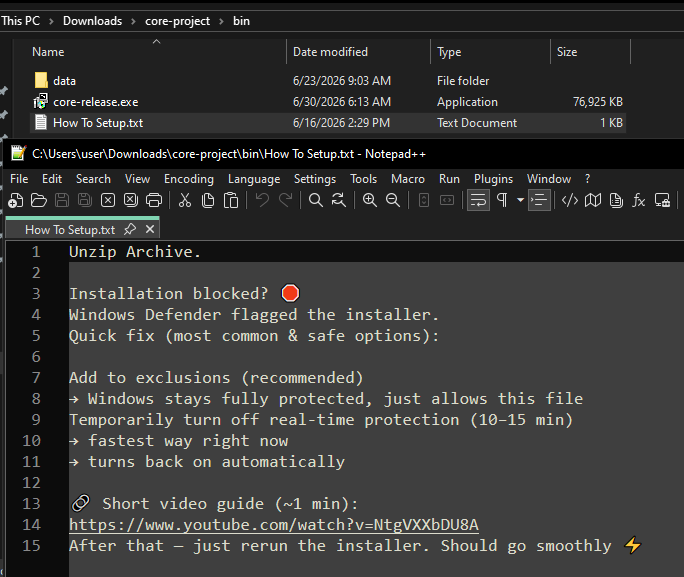684x577 pixels.
Task: Click the Close All toolbar icon
Action: tap(131, 200)
